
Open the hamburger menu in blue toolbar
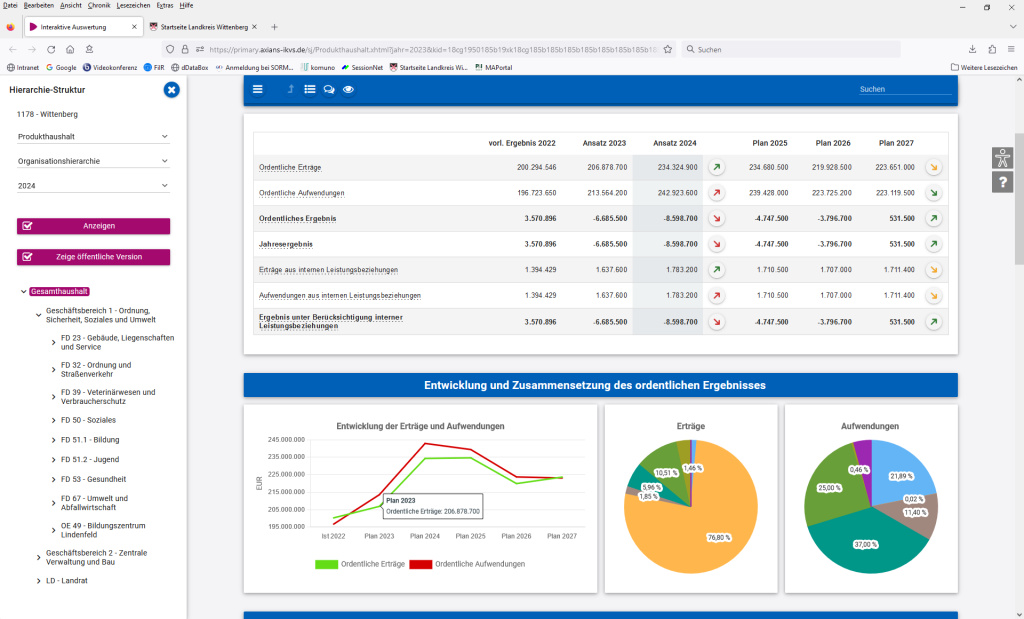258,90
